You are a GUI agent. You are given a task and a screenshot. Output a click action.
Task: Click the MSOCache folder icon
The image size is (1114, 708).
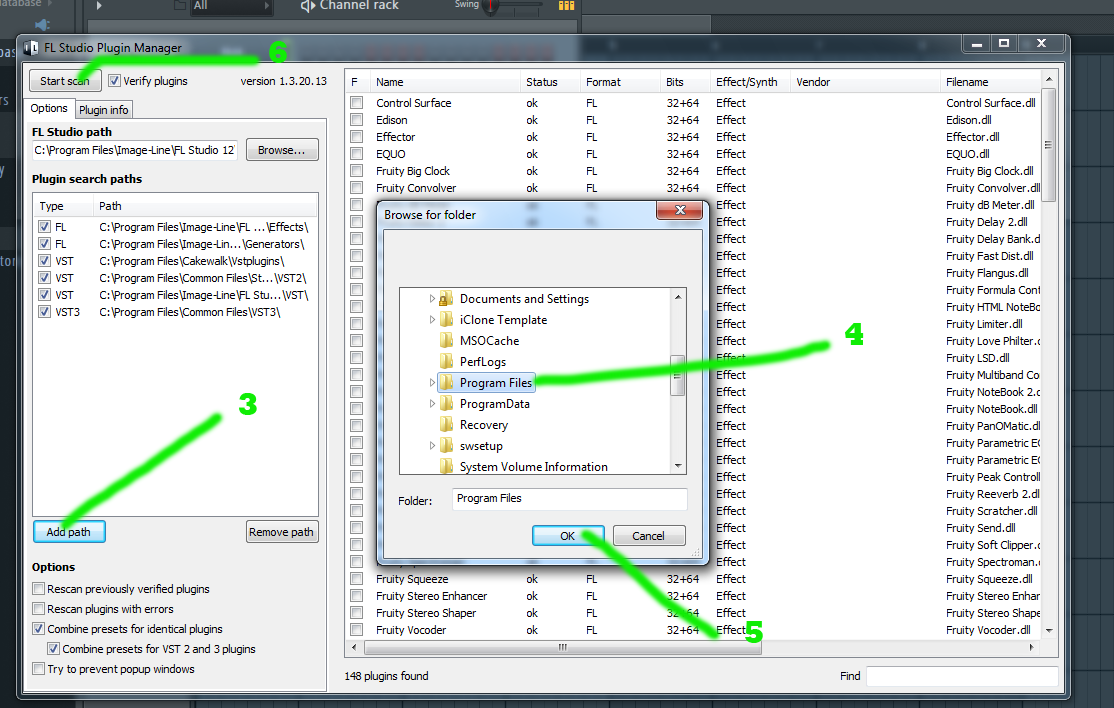446,341
